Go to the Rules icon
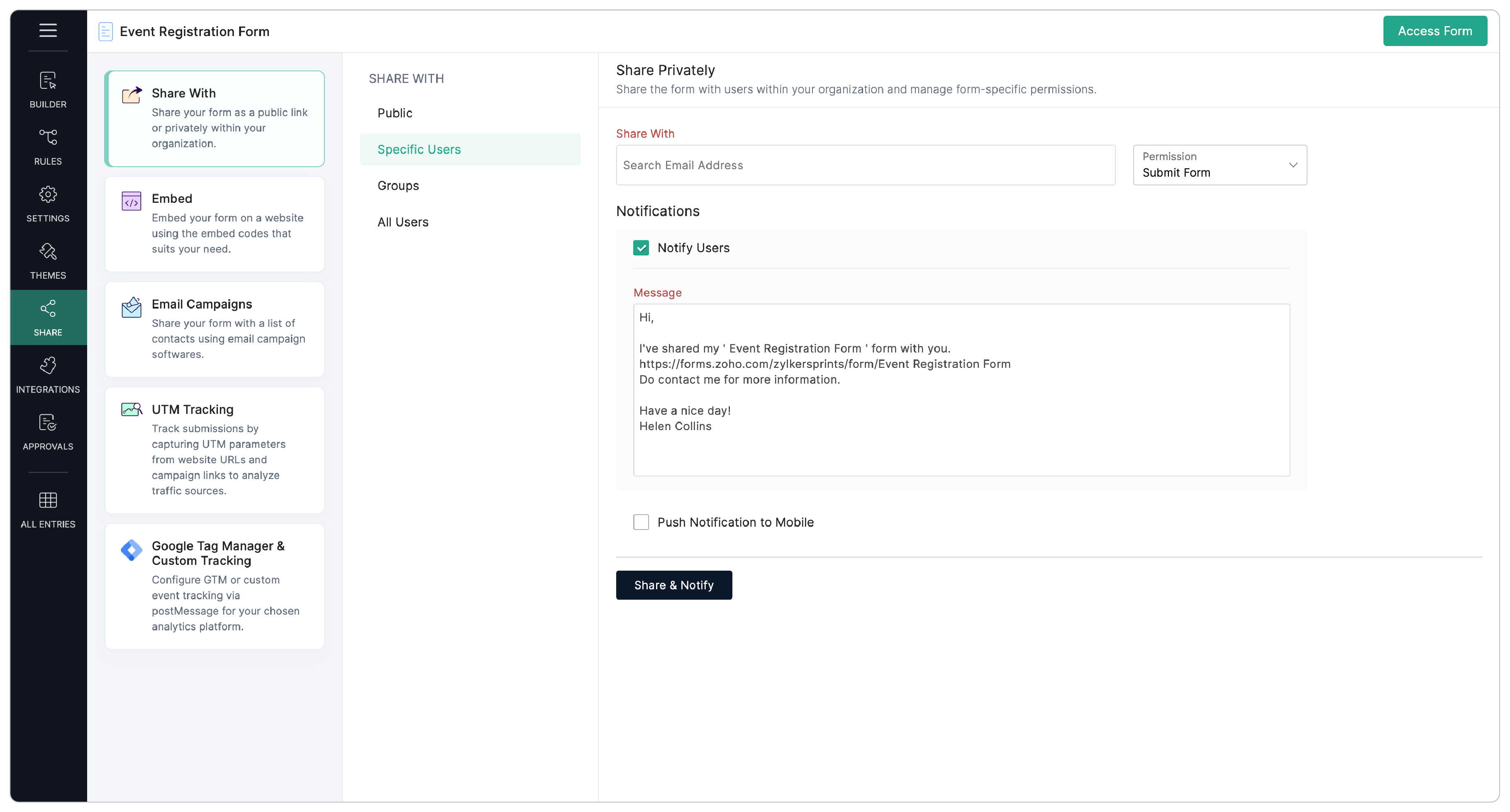 pyautogui.click(x=48, y=146)
